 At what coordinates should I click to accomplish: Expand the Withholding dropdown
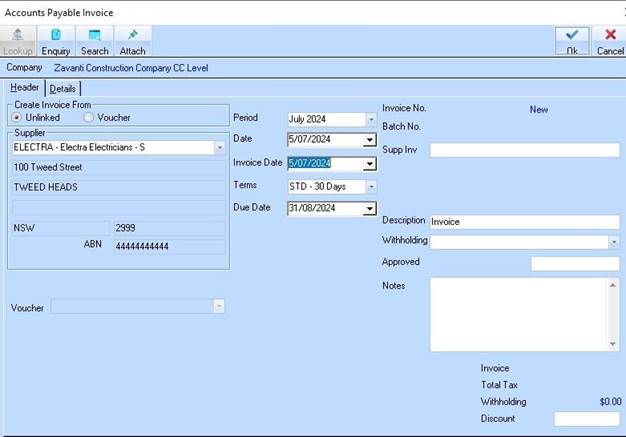[613, 242]
